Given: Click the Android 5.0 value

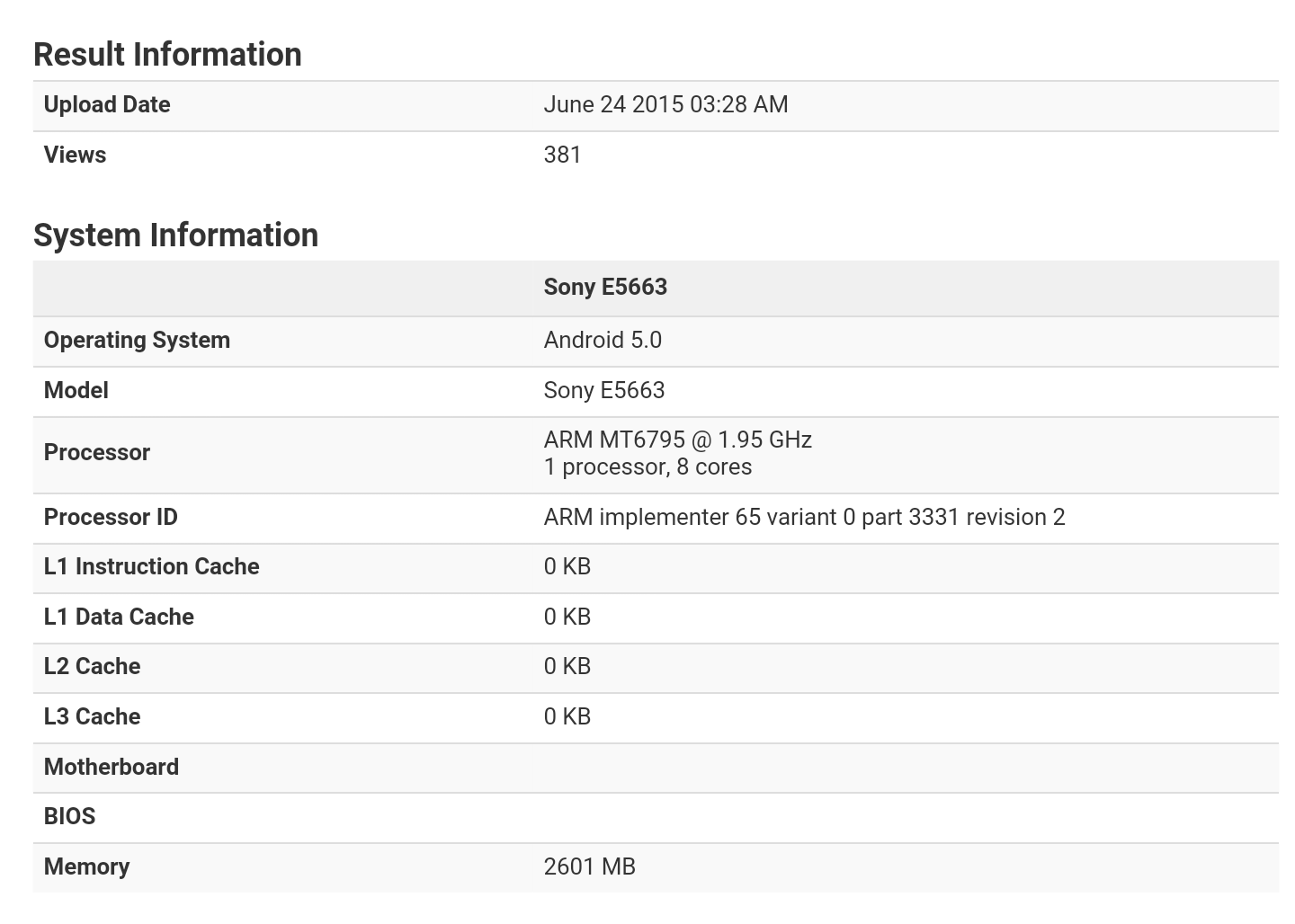Looking at the screenshot, I should (x=603, y=341).
